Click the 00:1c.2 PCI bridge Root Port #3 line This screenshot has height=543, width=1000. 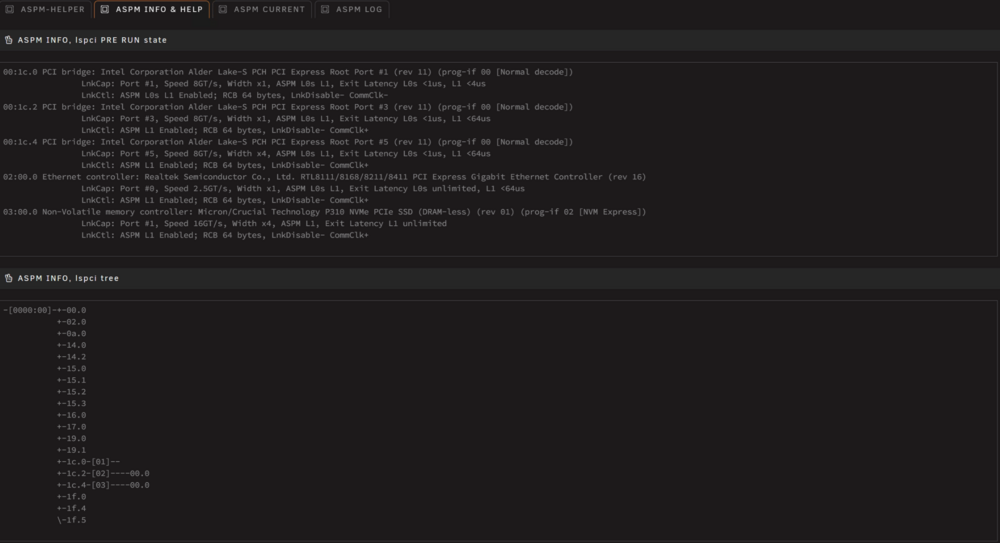[288, 107]
